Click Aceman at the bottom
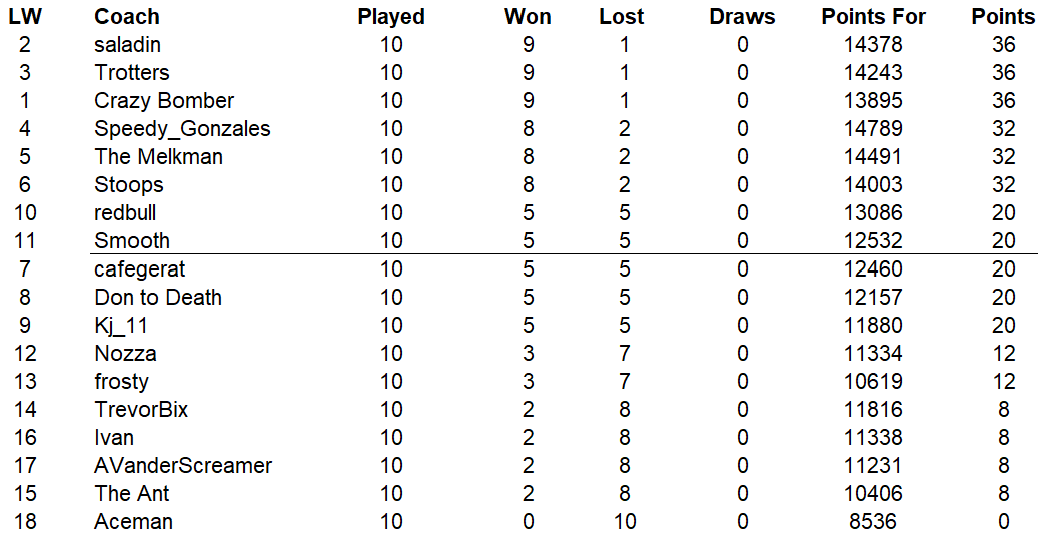Screen dimensions: 1038x540 point(133,522)
